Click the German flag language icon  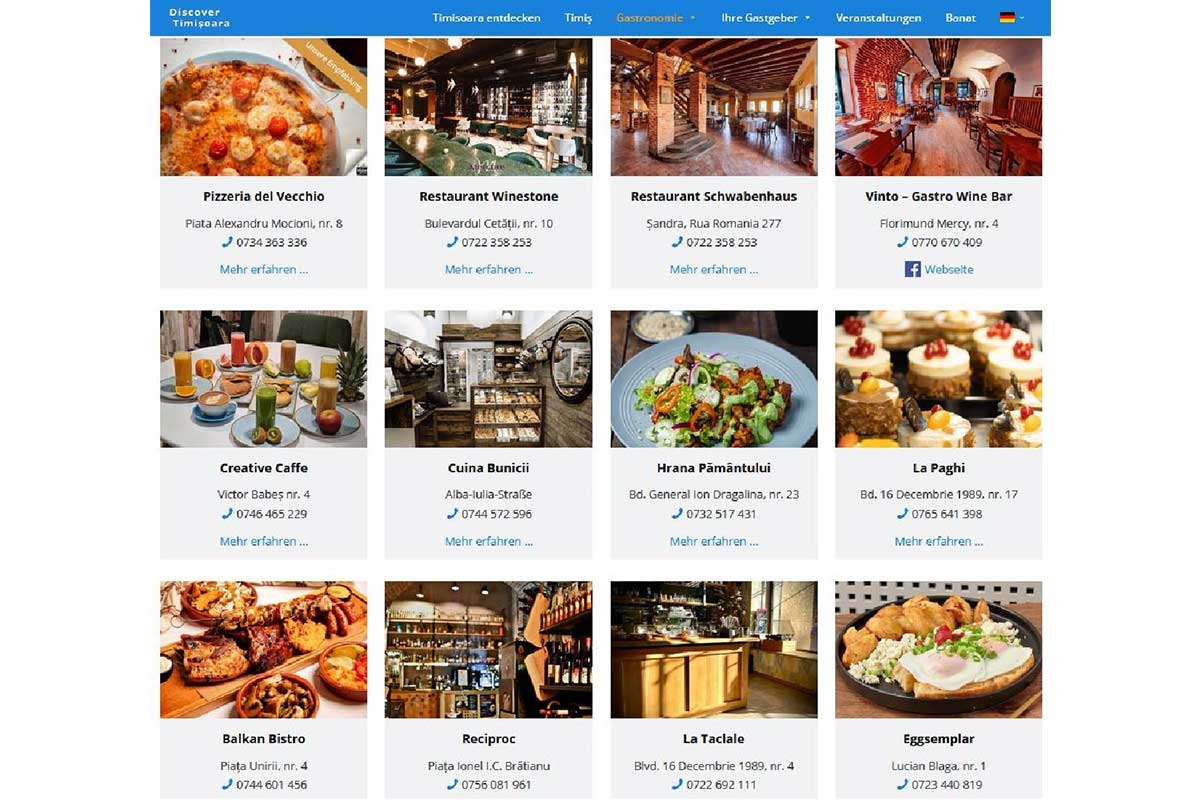coord(1007,18)
